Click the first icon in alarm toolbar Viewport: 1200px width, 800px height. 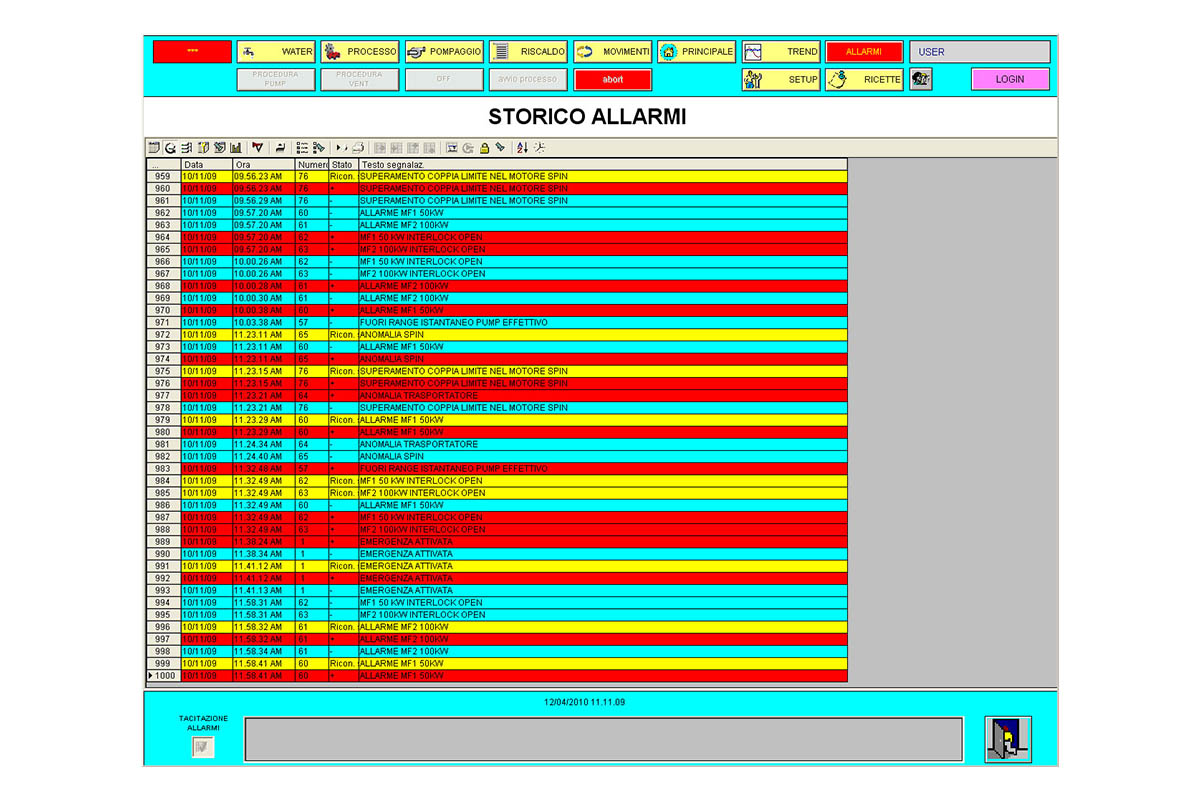point(154,148)
